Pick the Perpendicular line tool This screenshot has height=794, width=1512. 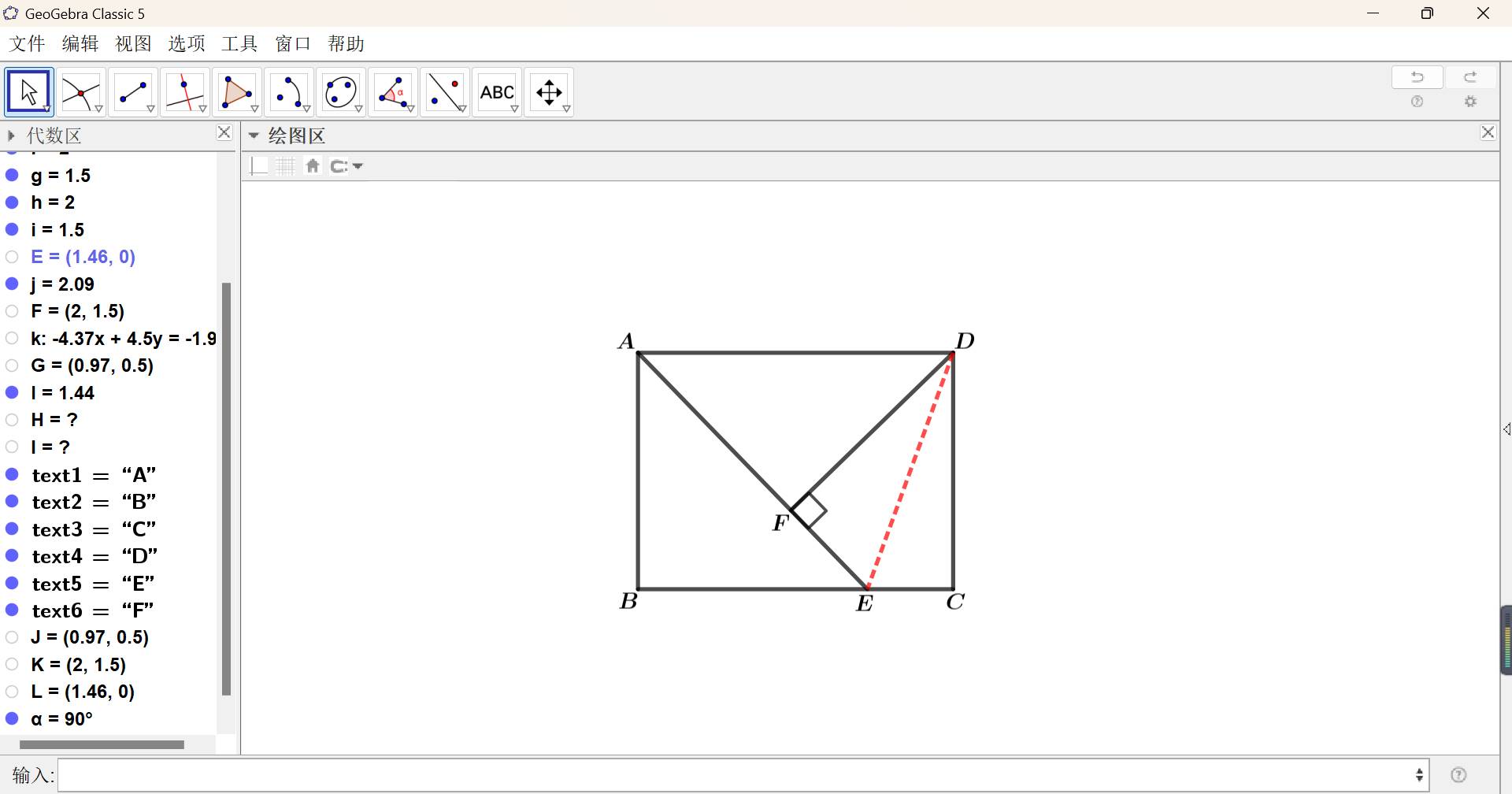coord(184,93)
